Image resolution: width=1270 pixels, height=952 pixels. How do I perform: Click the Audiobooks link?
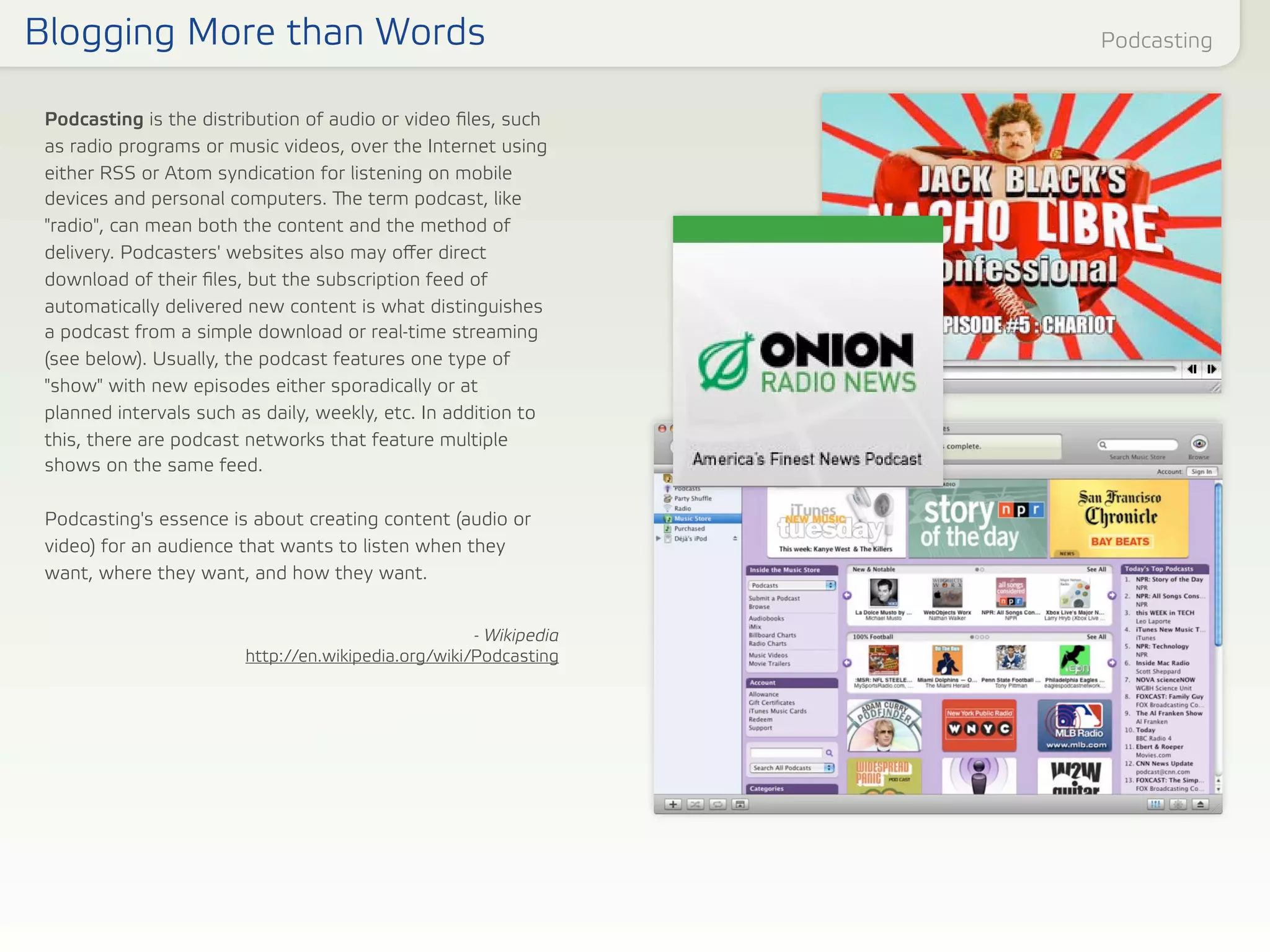click(x=766, y=619)
